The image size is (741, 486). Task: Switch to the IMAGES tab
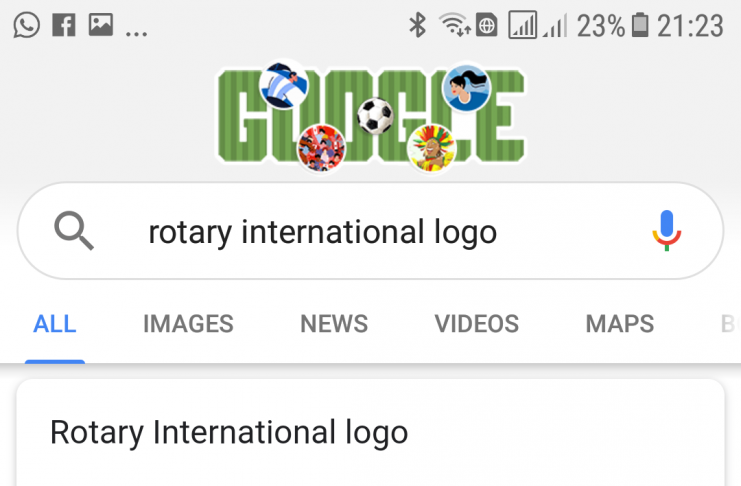188,324
